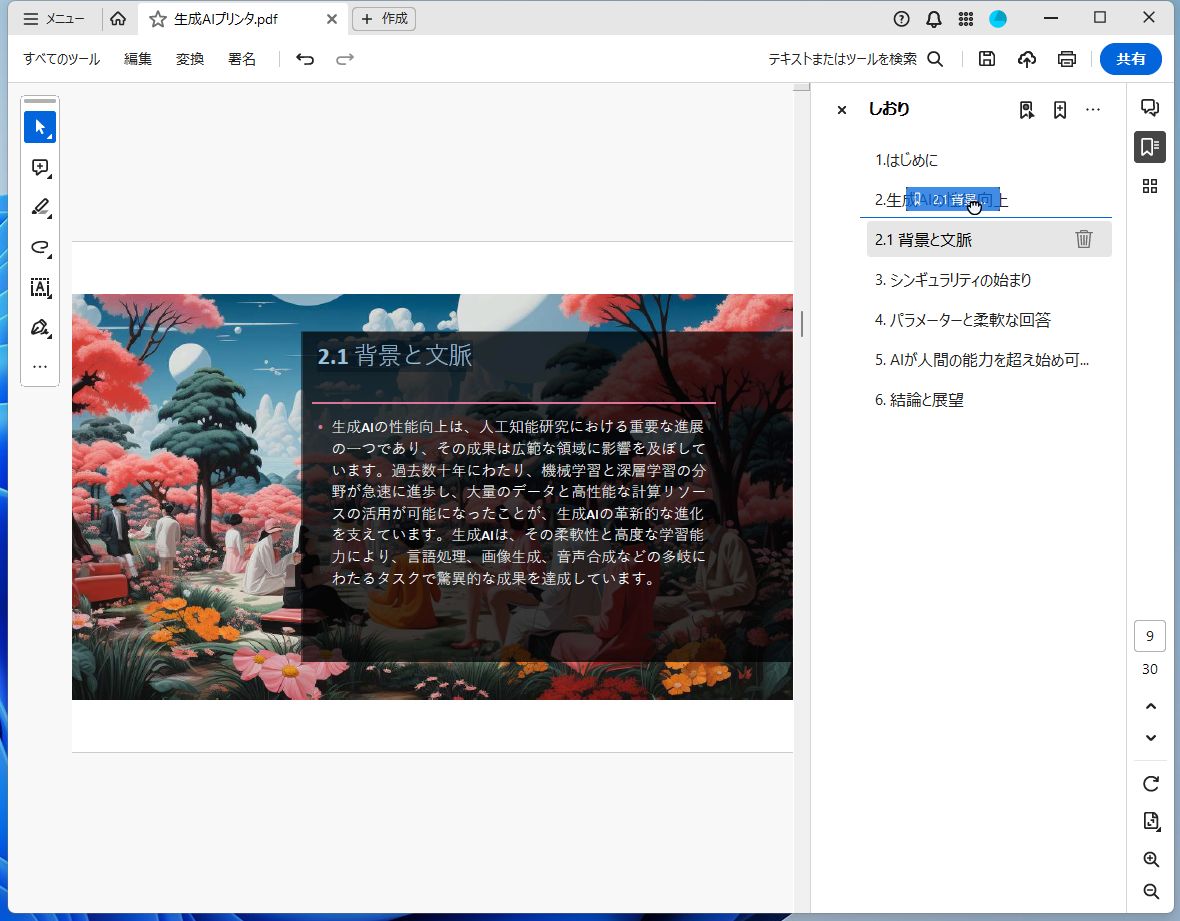1180x921 pixels.
Task: Go to the previous page
Action: [1151, 706]
